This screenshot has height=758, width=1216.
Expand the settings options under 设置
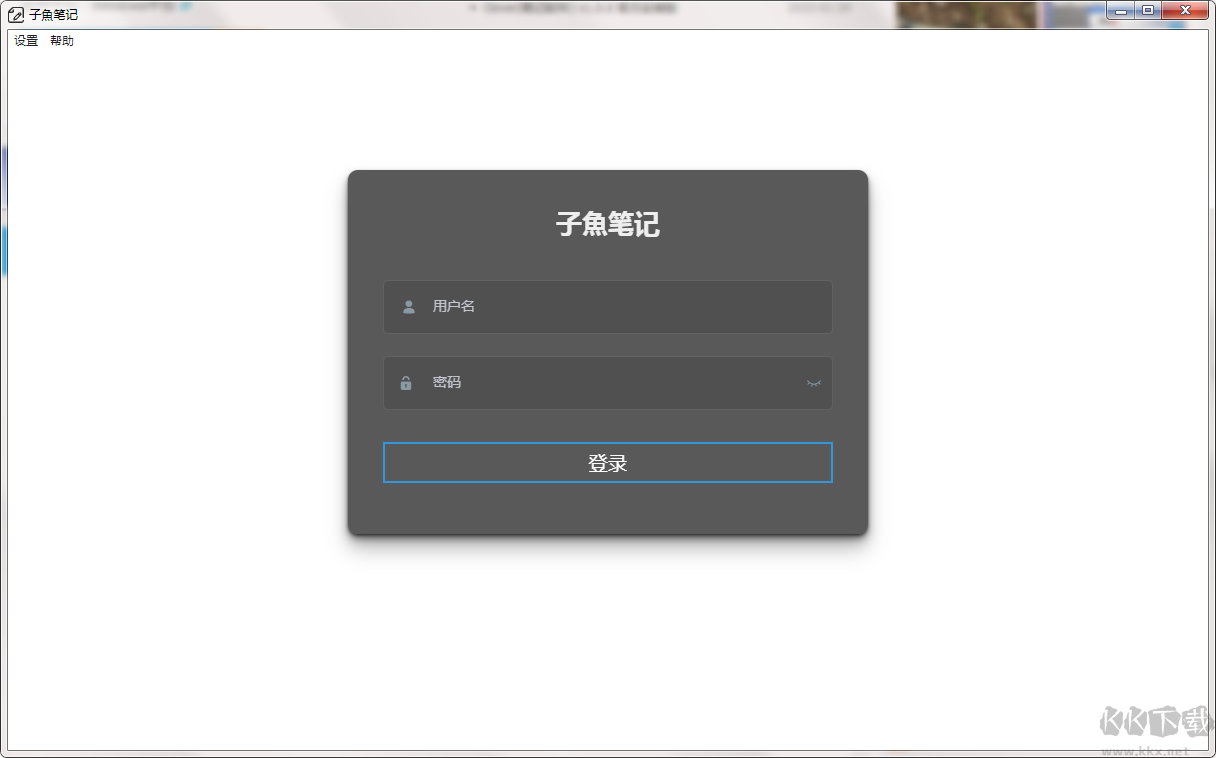(24, 40)
